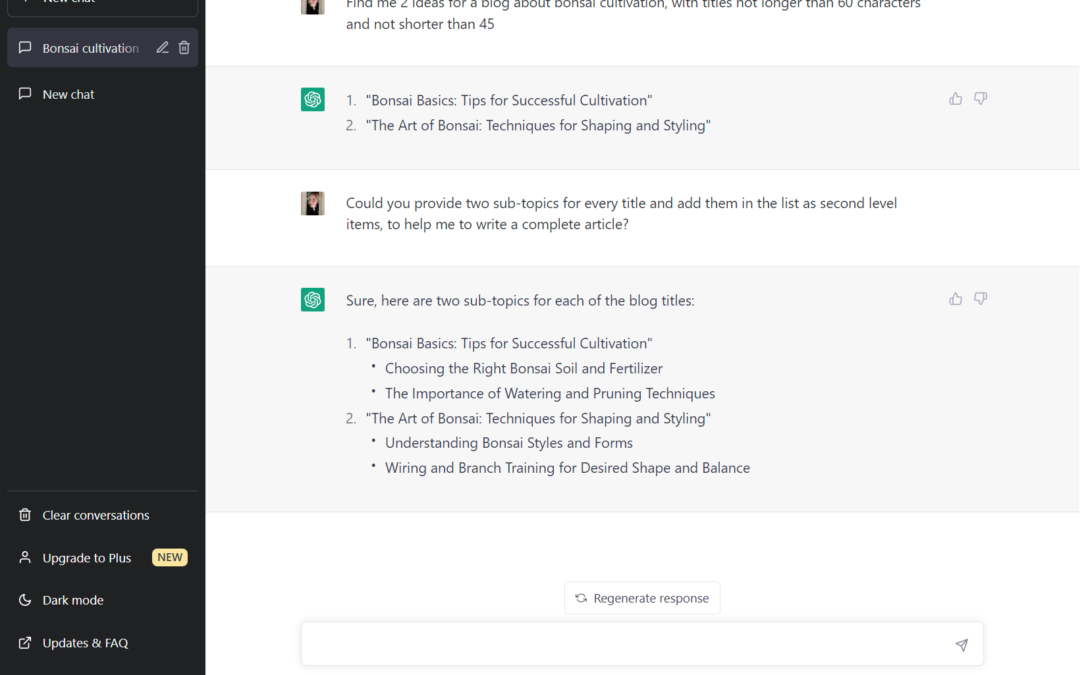
Task: Click the ChatGPT logo avatar in first reply
Action: (x=313, y=100)
